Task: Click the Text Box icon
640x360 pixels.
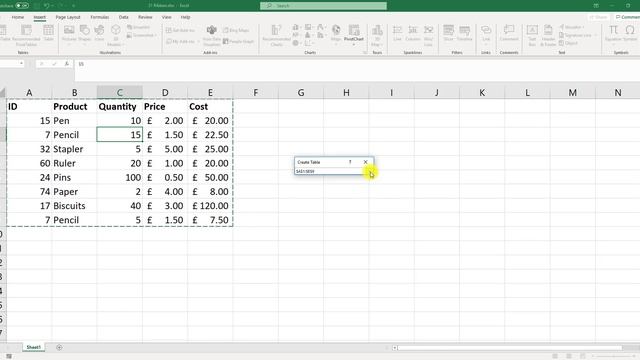Action: 532,35
